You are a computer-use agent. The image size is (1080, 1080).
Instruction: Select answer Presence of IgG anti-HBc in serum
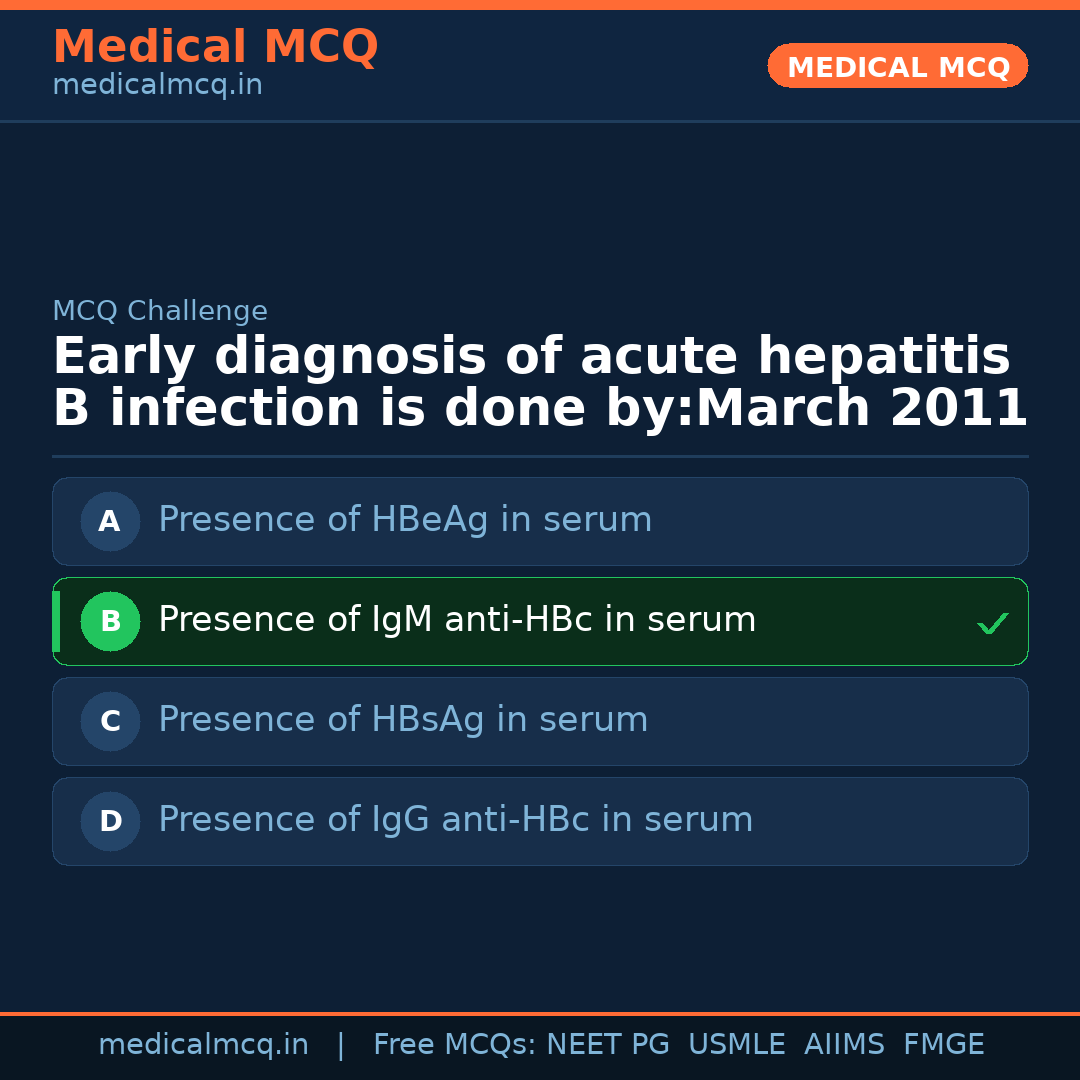tap(455, 821)
